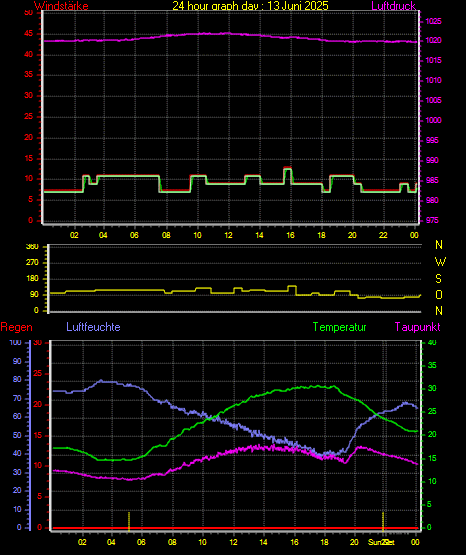The height and width of the screenshot is (555, 466).
Task: Click the wind gust peak near 16 o'clock
Action: (x=288, y=168)
